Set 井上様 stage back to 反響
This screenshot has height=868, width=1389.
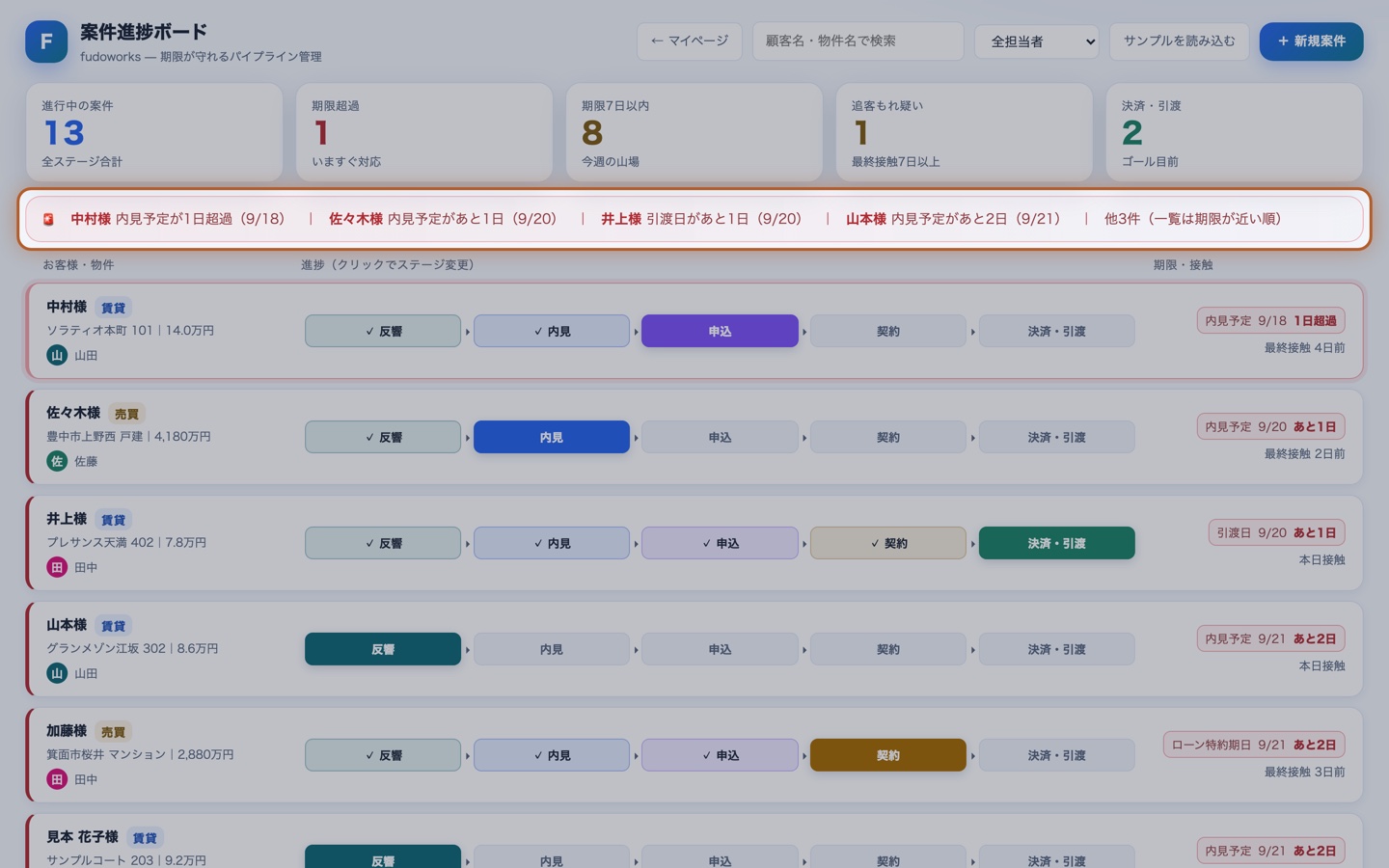pyautogui.click(x=383, y=543)
